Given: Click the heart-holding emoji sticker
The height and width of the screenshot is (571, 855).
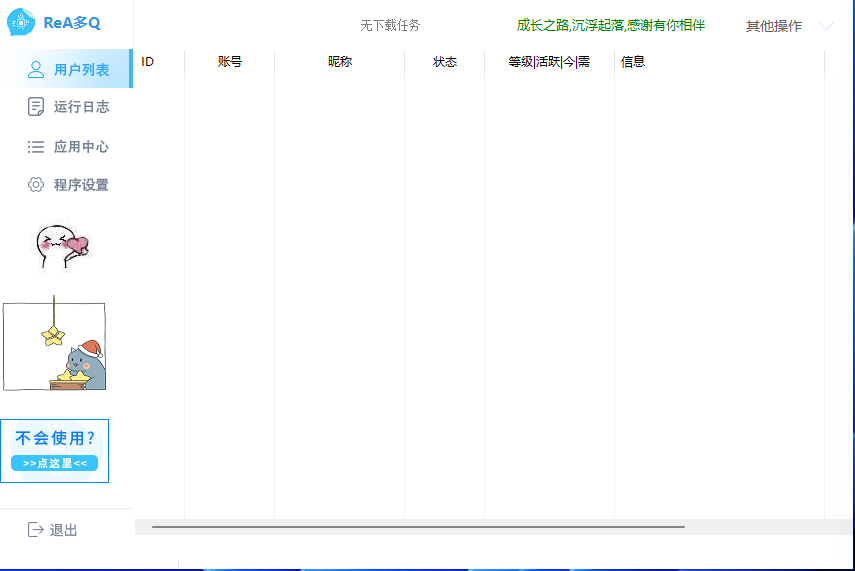Looking at the screenshot, I should coord(62,245).
